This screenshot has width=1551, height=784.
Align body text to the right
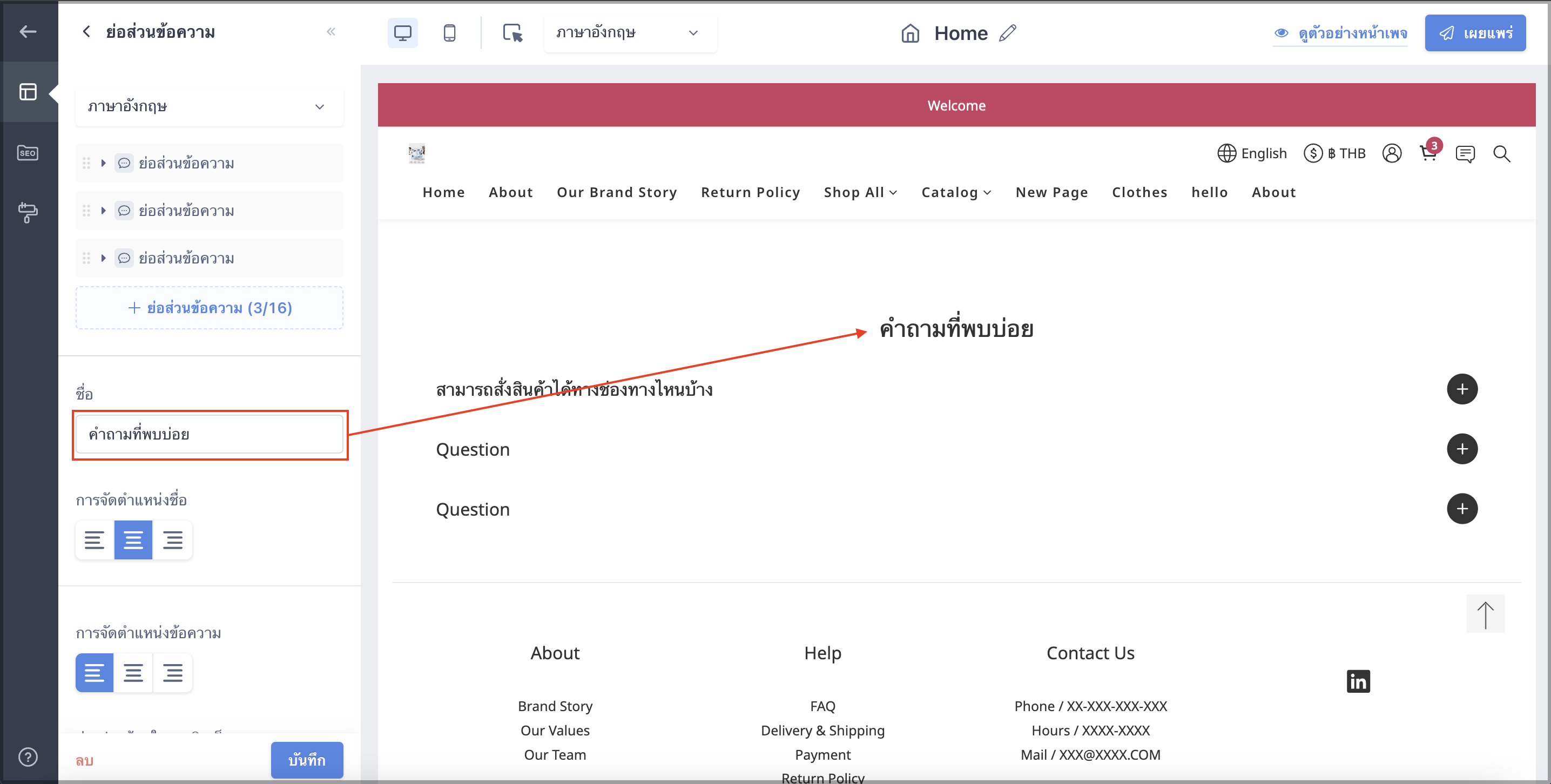(173, 672)
